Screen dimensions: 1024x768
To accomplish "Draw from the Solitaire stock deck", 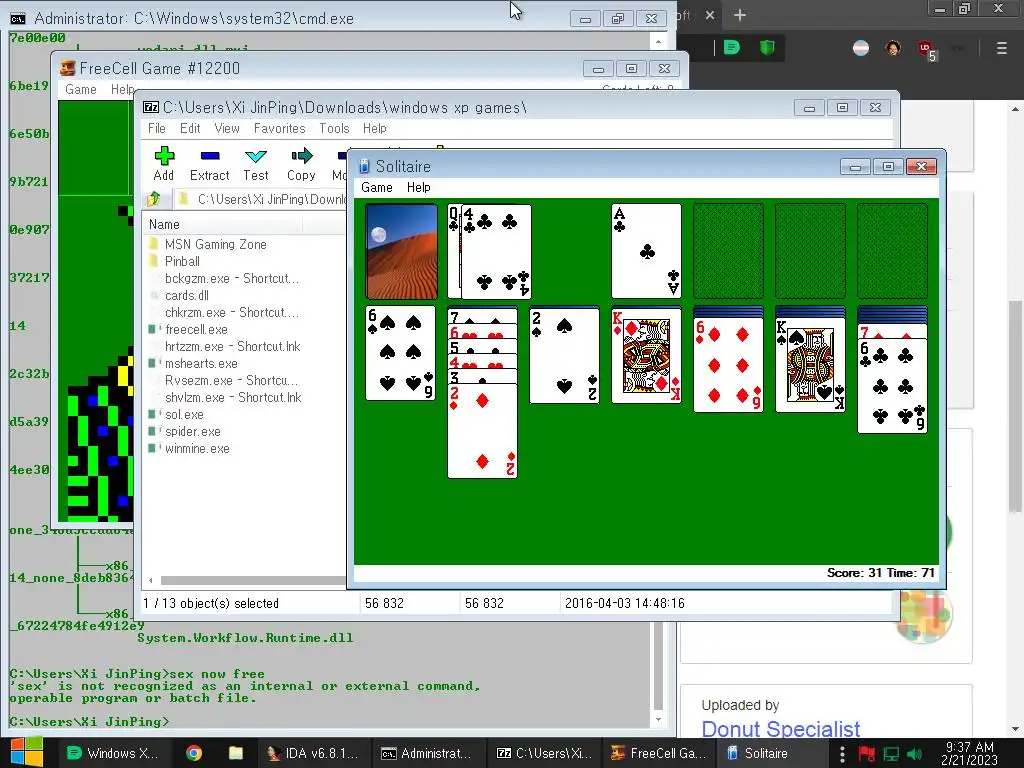I will pyautogui.click(x=402, y=251).
